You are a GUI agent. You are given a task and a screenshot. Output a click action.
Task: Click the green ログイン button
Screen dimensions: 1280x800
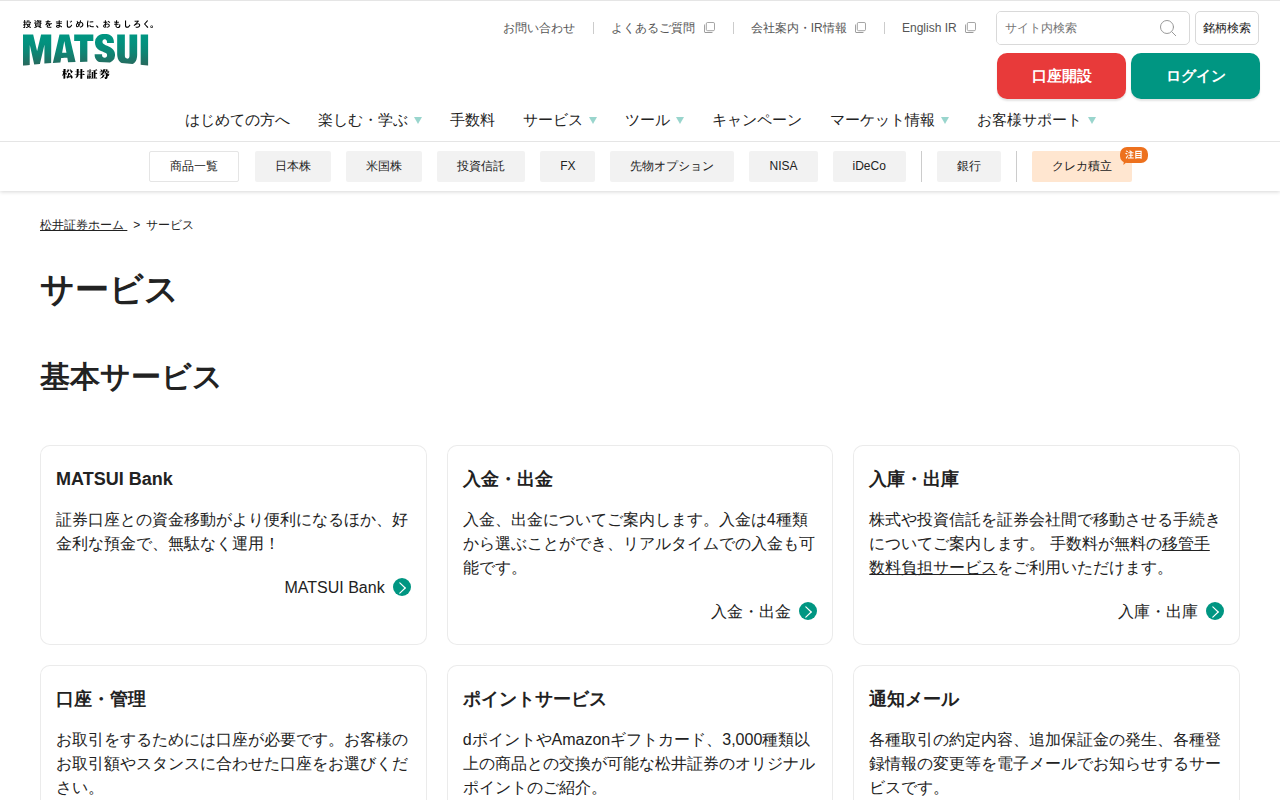(x=1195, y=76)
